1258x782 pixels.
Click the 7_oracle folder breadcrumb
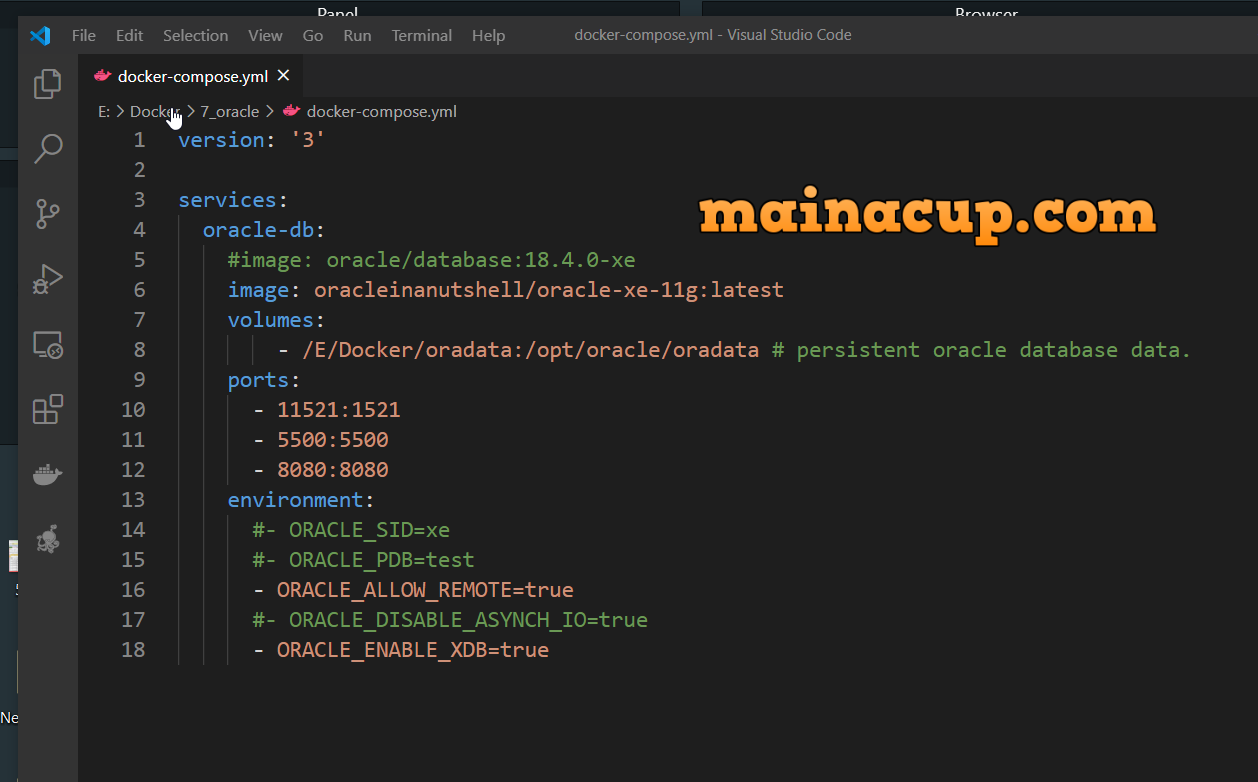(230, 112)
